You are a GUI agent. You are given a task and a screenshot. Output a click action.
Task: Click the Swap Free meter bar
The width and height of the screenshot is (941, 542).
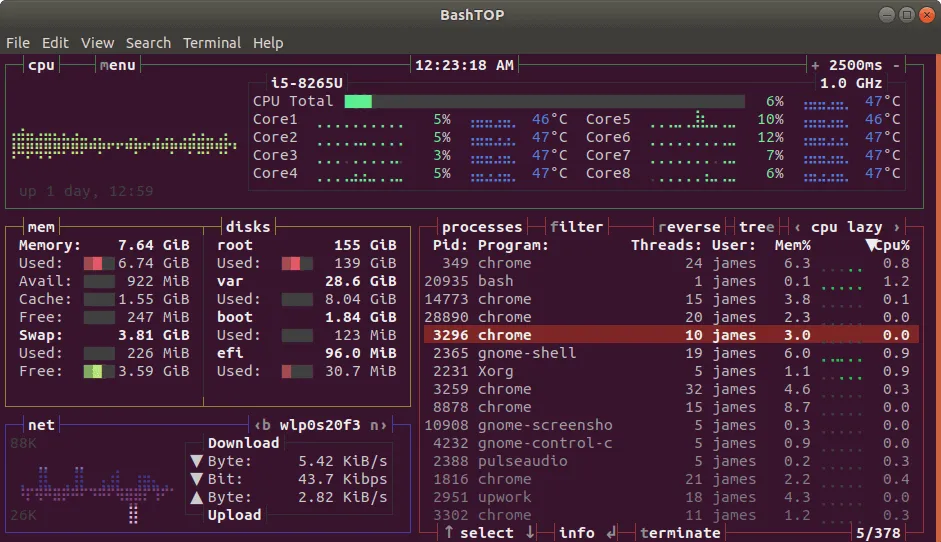point(99,371)
